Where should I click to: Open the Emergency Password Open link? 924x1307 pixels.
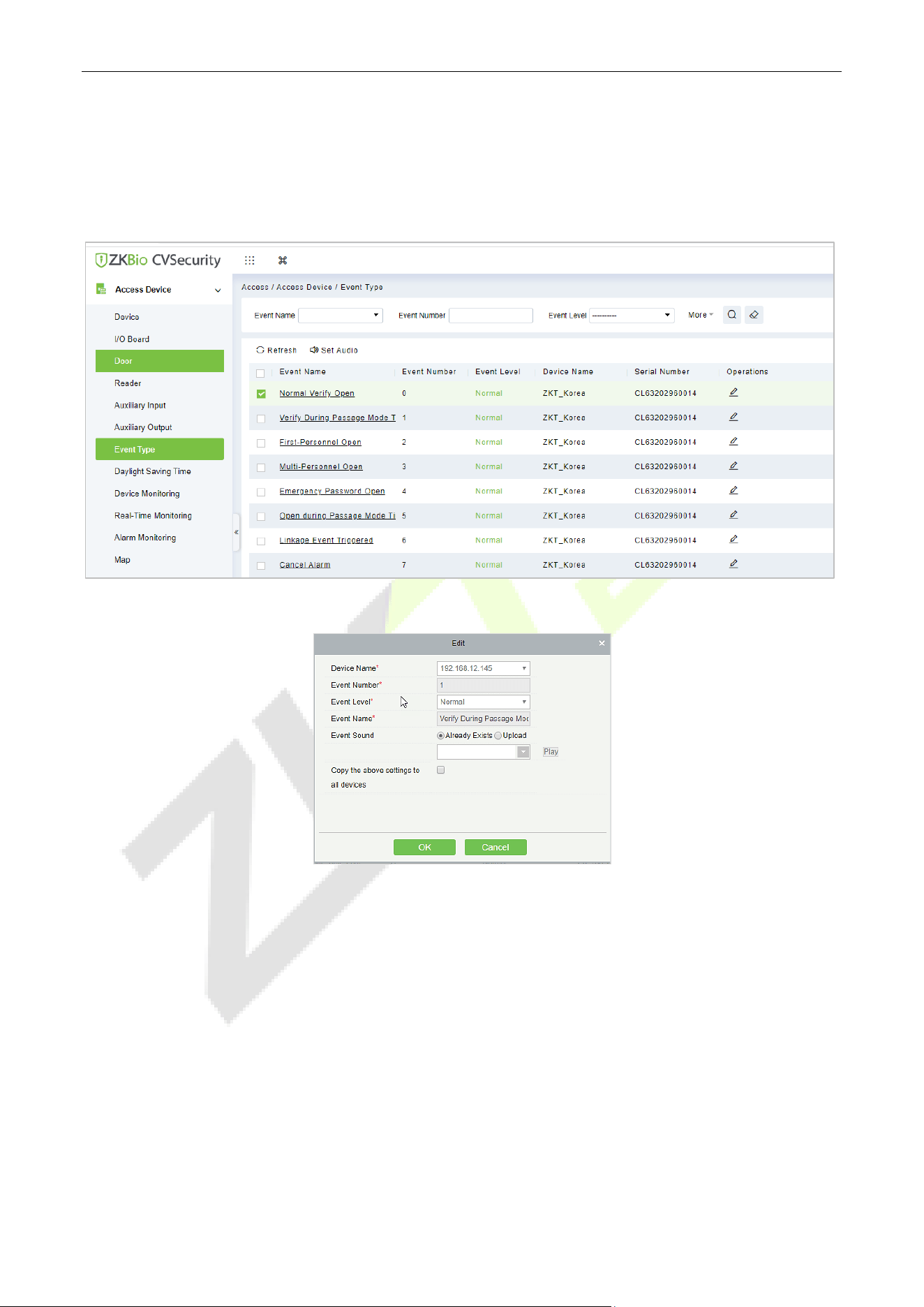332,491
